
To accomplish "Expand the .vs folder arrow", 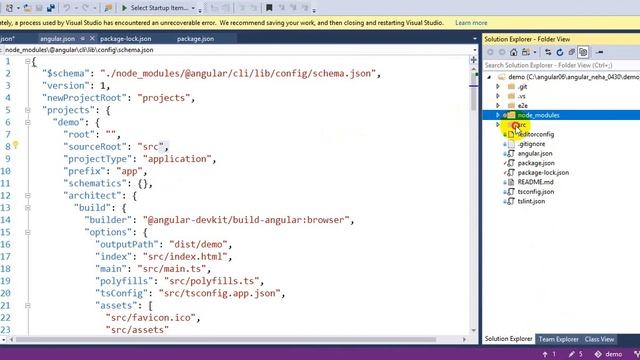I will coord(498,96).
